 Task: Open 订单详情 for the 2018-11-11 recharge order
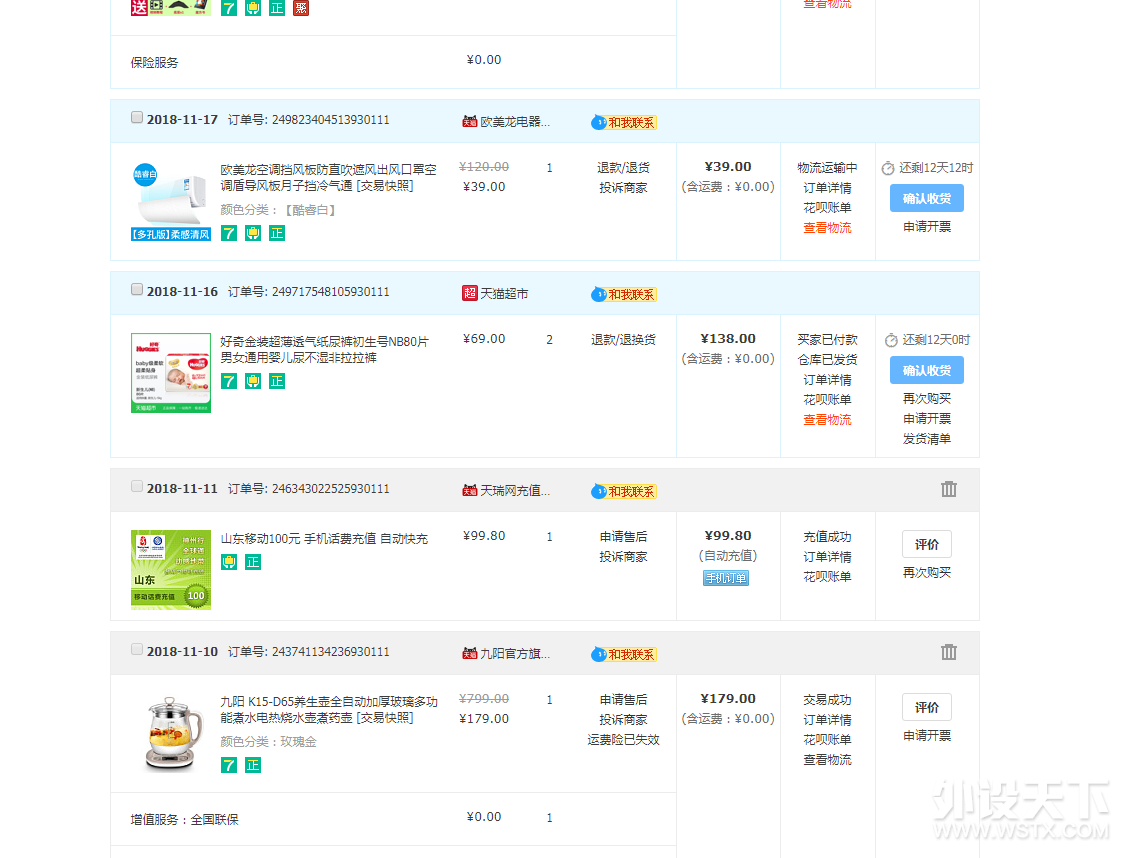click(827, 557)
